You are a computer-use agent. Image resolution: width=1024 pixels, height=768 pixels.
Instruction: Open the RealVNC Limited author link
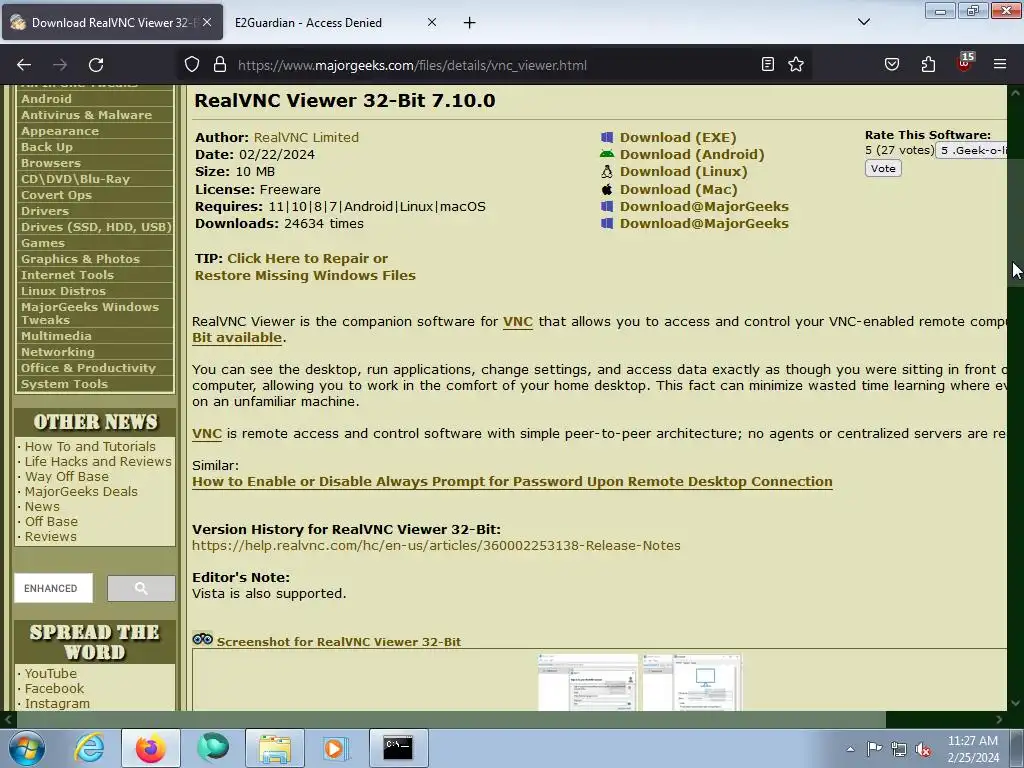tap(306, 138)
